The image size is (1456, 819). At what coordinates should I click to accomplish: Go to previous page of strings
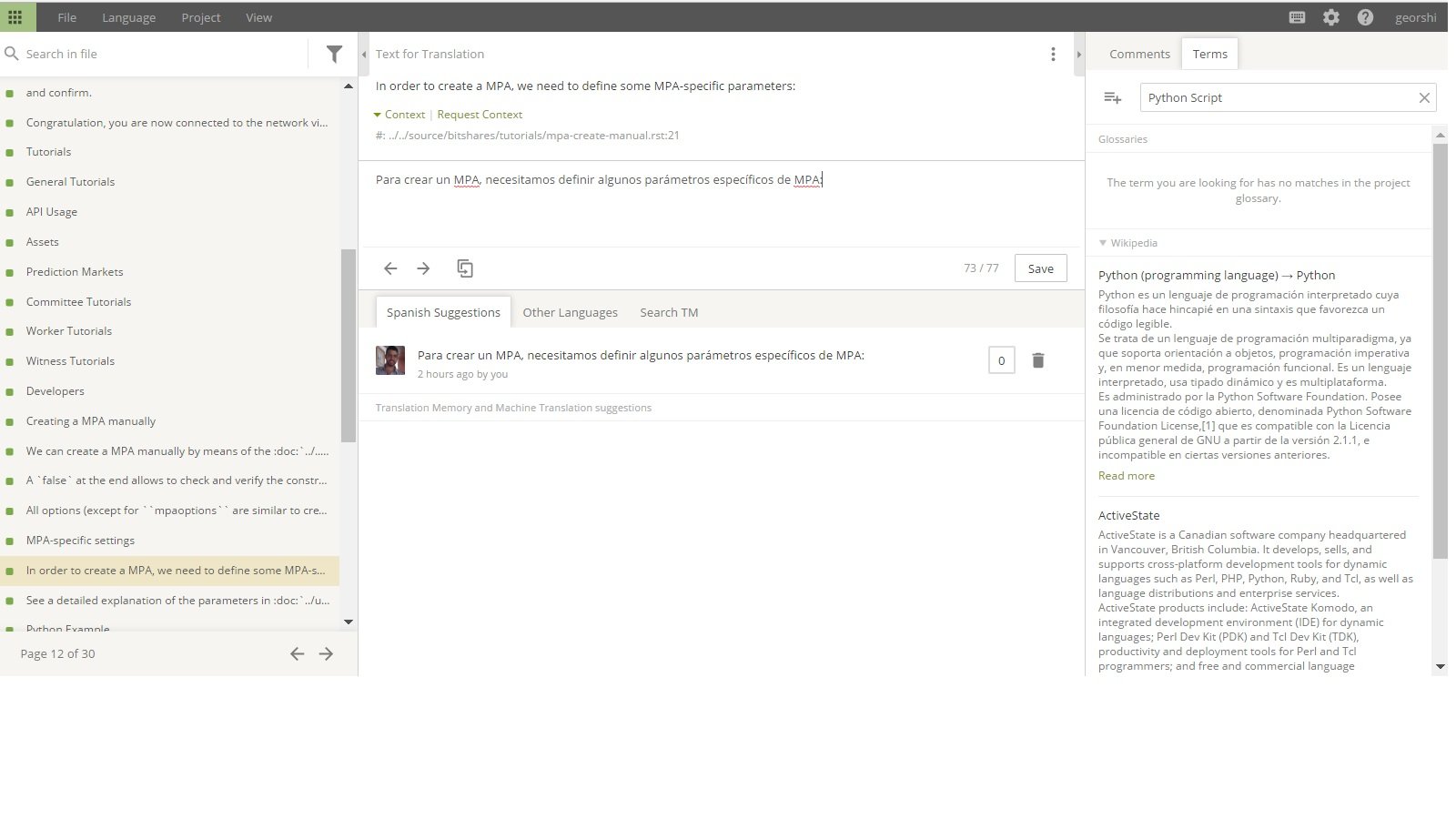pos(297,653)
